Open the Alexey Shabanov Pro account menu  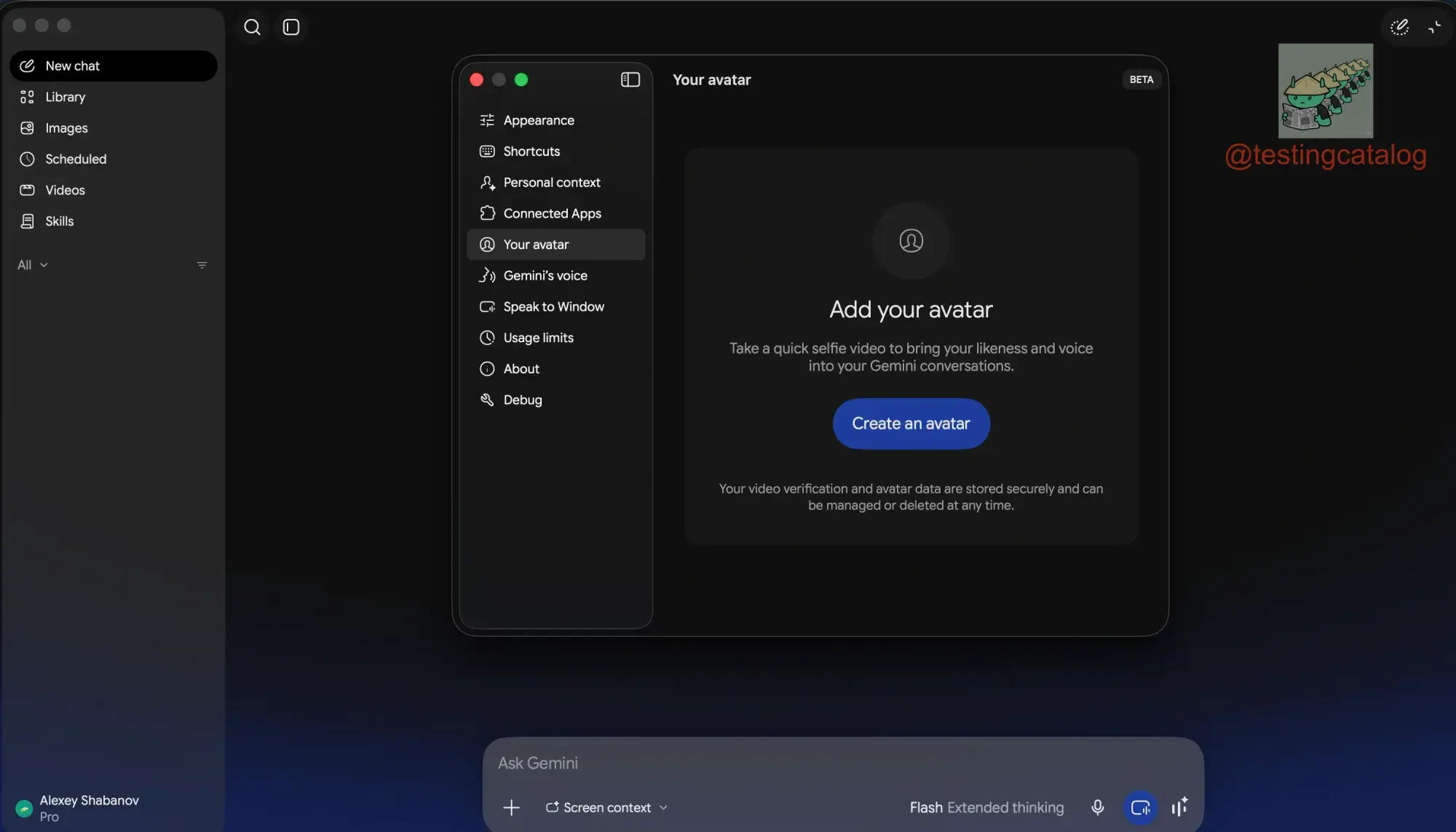point(77,808)
